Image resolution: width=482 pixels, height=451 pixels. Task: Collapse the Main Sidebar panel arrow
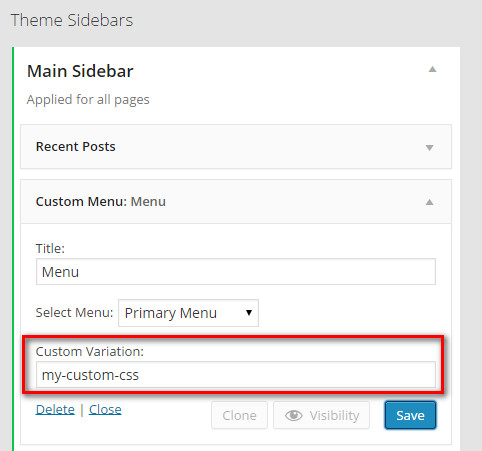click(432, 69)
